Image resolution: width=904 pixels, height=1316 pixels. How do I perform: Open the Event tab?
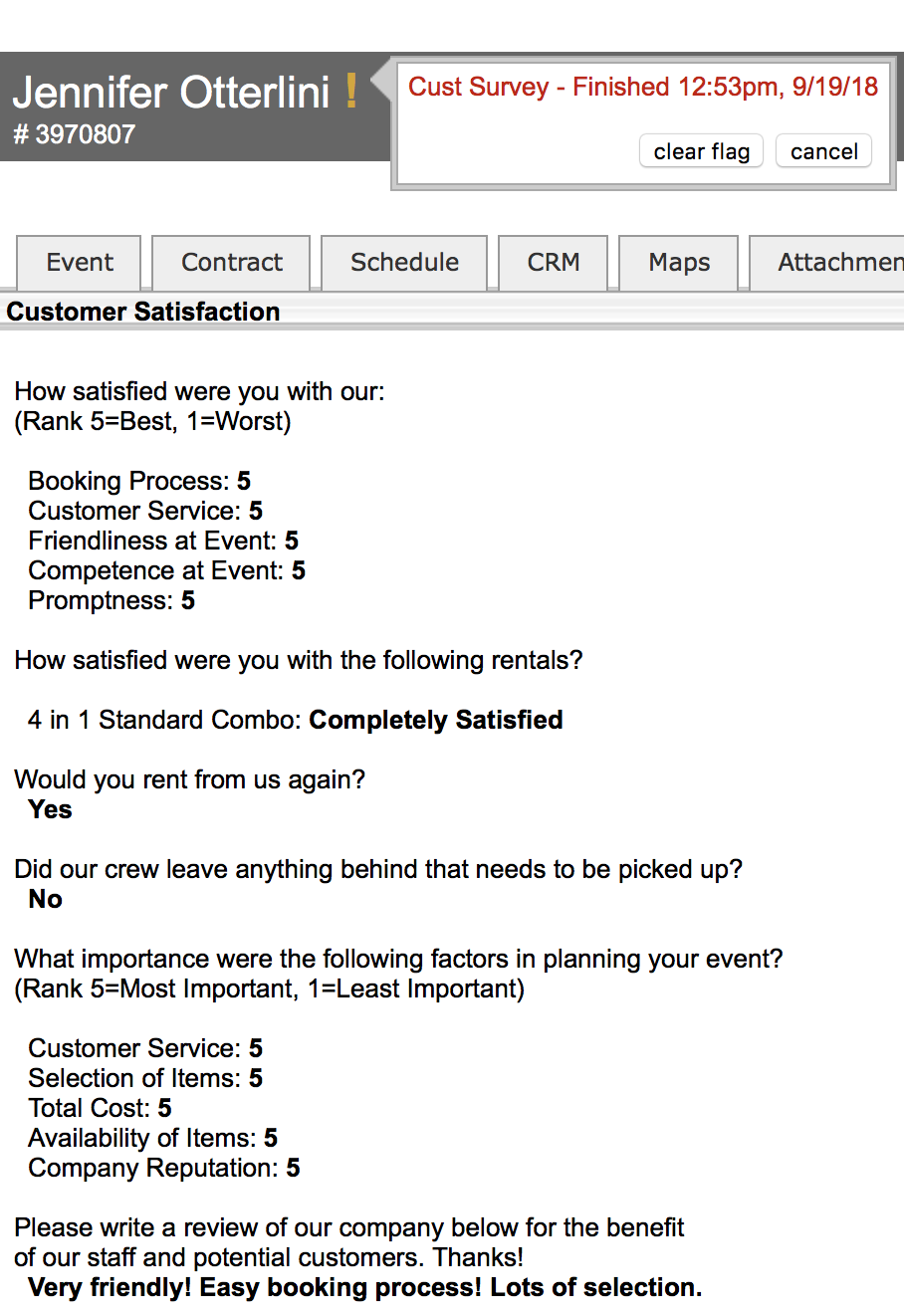coord(80,263)
